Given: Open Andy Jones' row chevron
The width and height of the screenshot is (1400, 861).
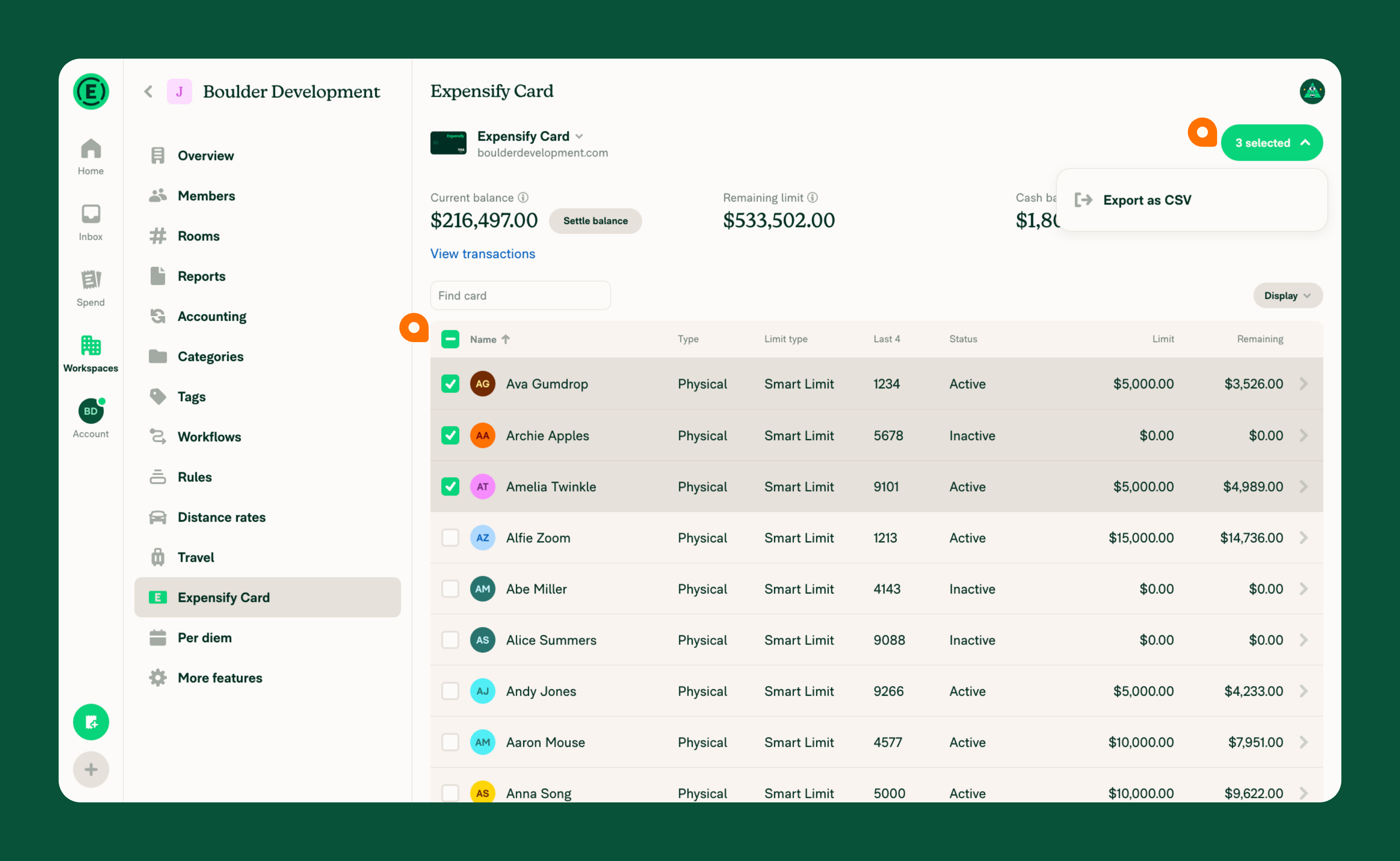Looking at the screenshot, I should (x=1303, y=691).
